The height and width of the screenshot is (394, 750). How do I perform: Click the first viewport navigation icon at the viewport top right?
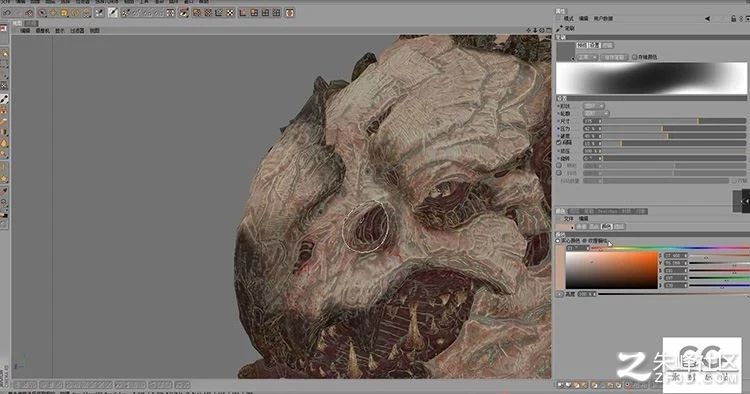pyautogui.click(x=529, y=30)
